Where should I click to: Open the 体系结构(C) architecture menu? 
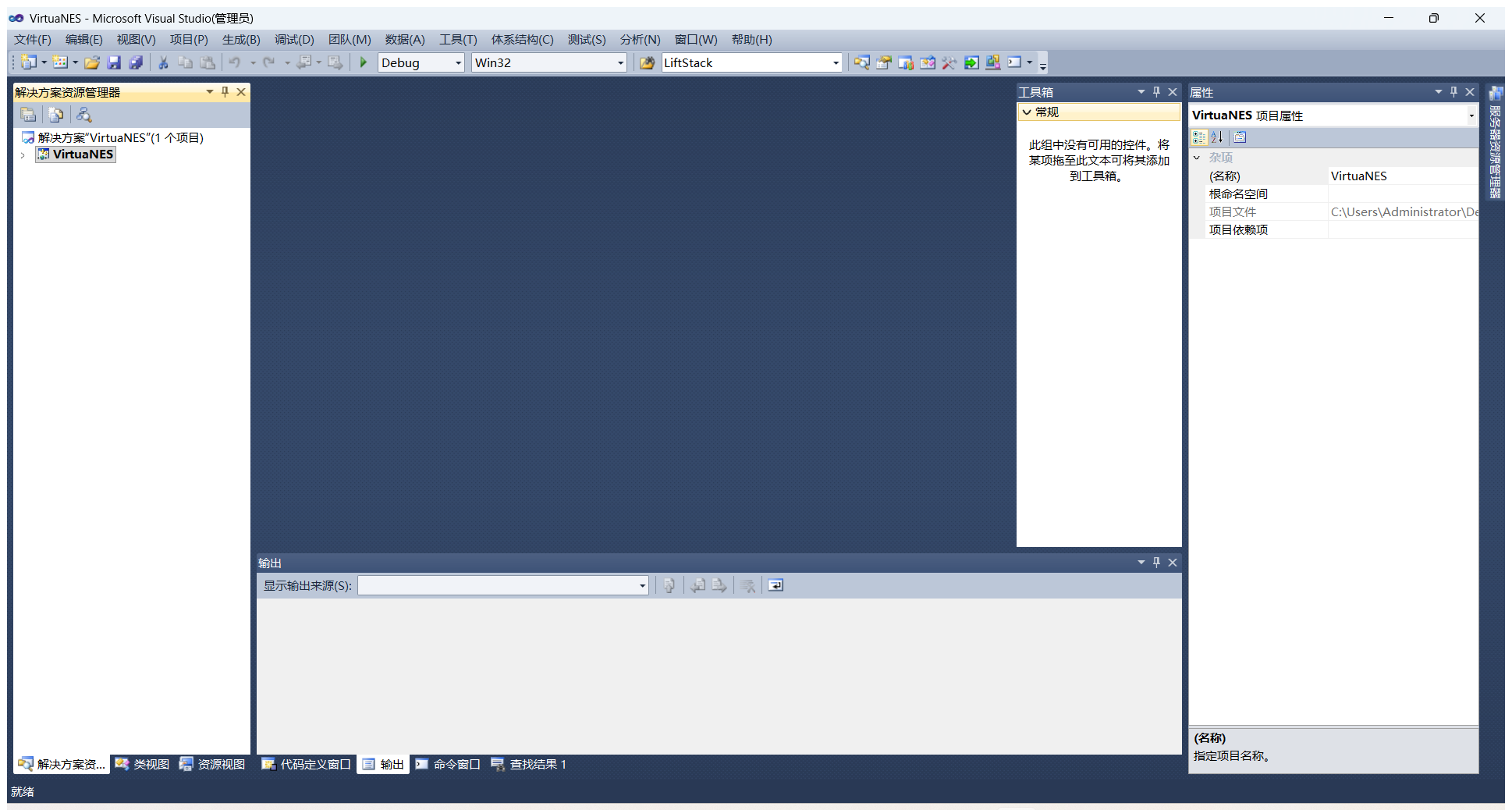[522, 40]
